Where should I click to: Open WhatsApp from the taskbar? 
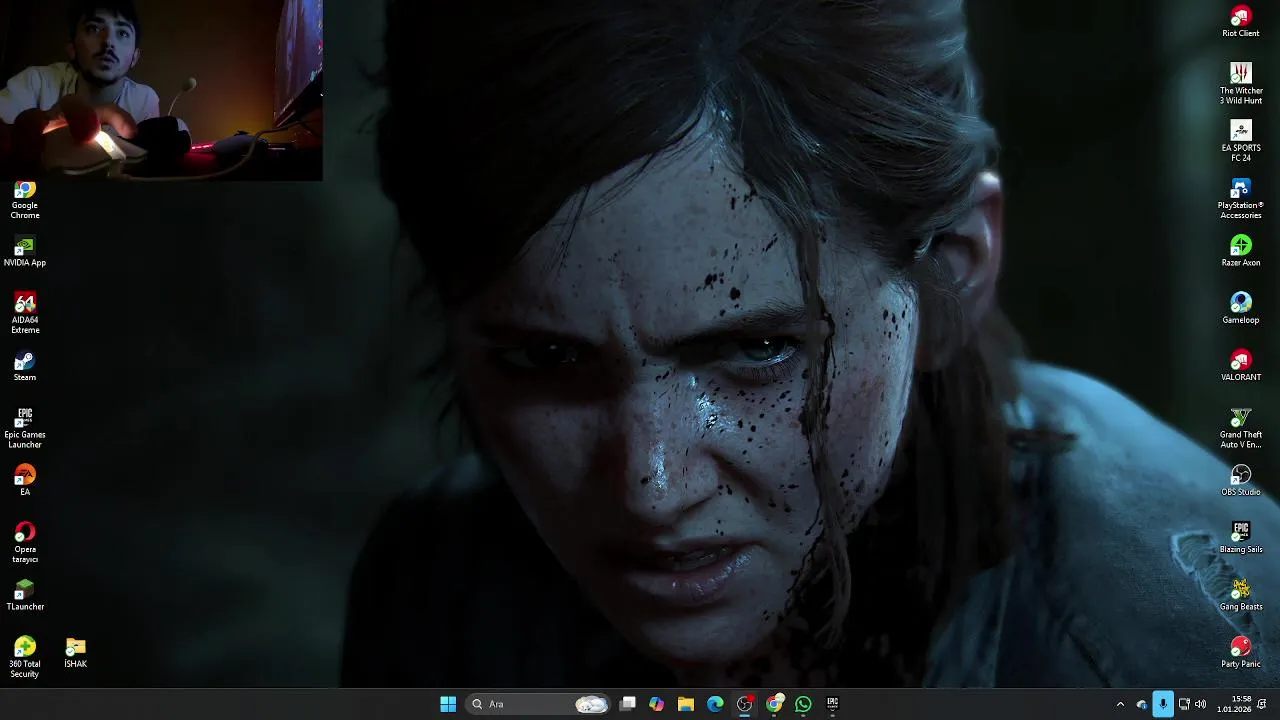(x=803, y=704)
